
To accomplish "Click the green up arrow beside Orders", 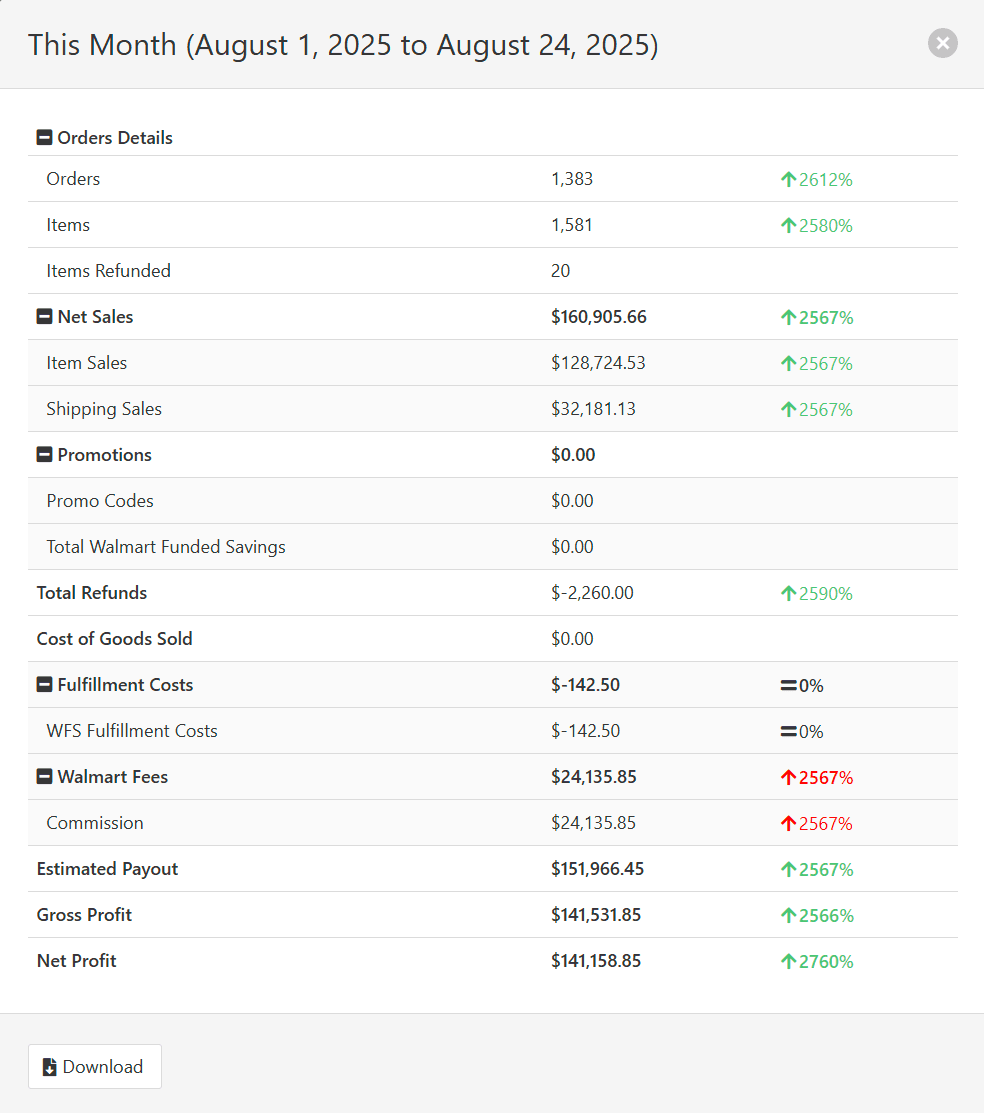I will point(790,179).
